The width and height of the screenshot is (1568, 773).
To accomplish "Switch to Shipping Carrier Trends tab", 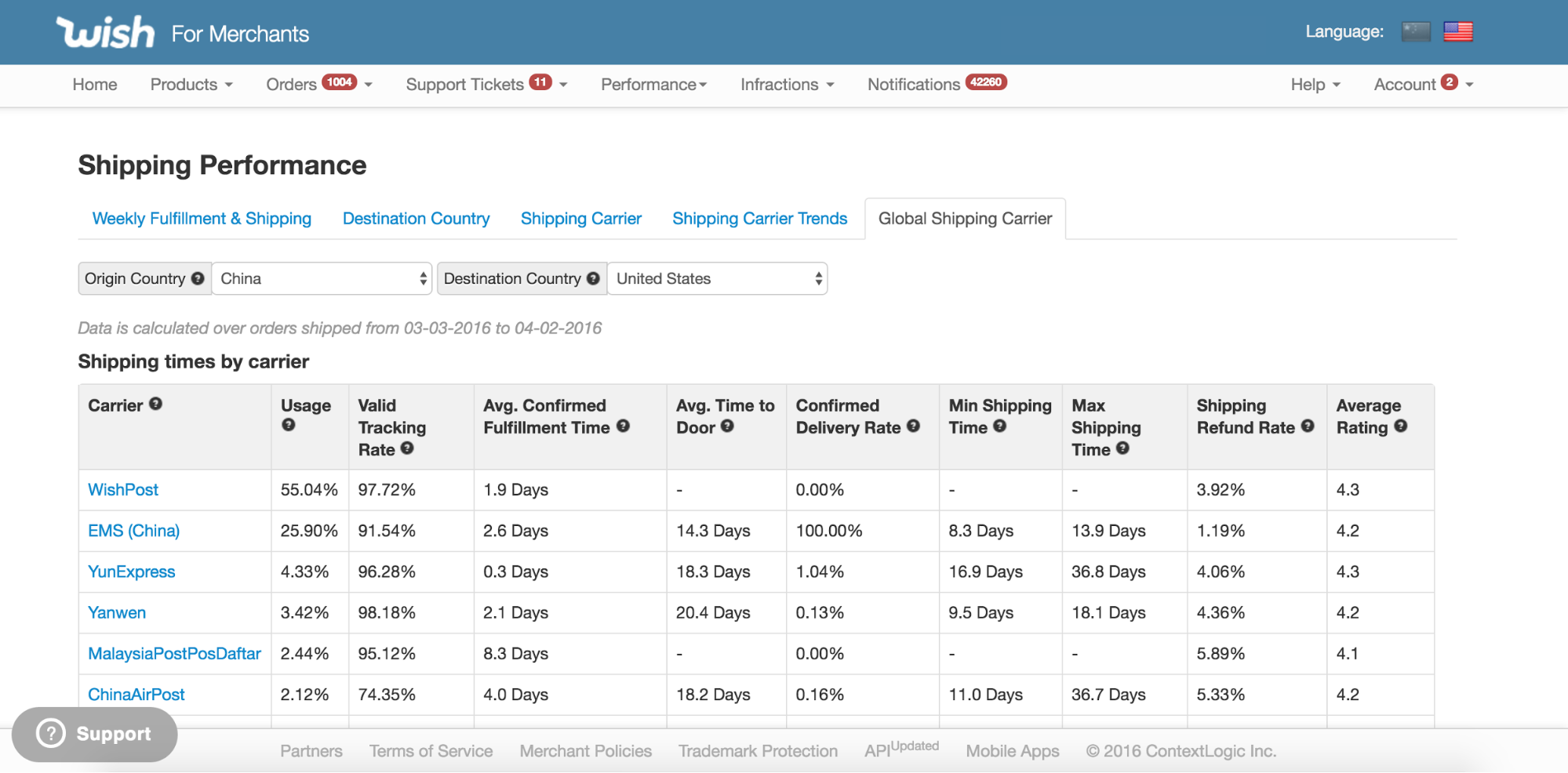I will click(x=759, y=219).
